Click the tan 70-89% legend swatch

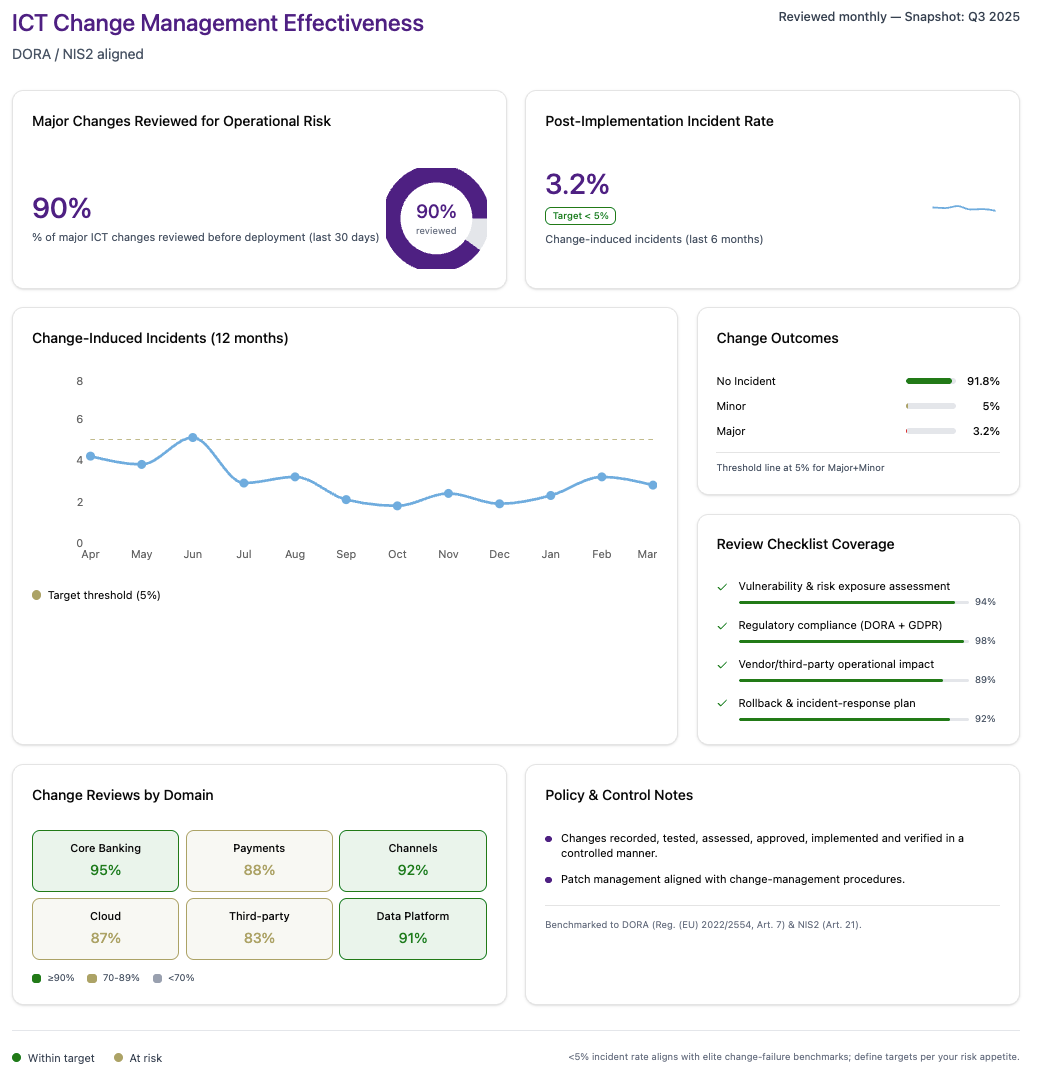(x=91, y=978)
